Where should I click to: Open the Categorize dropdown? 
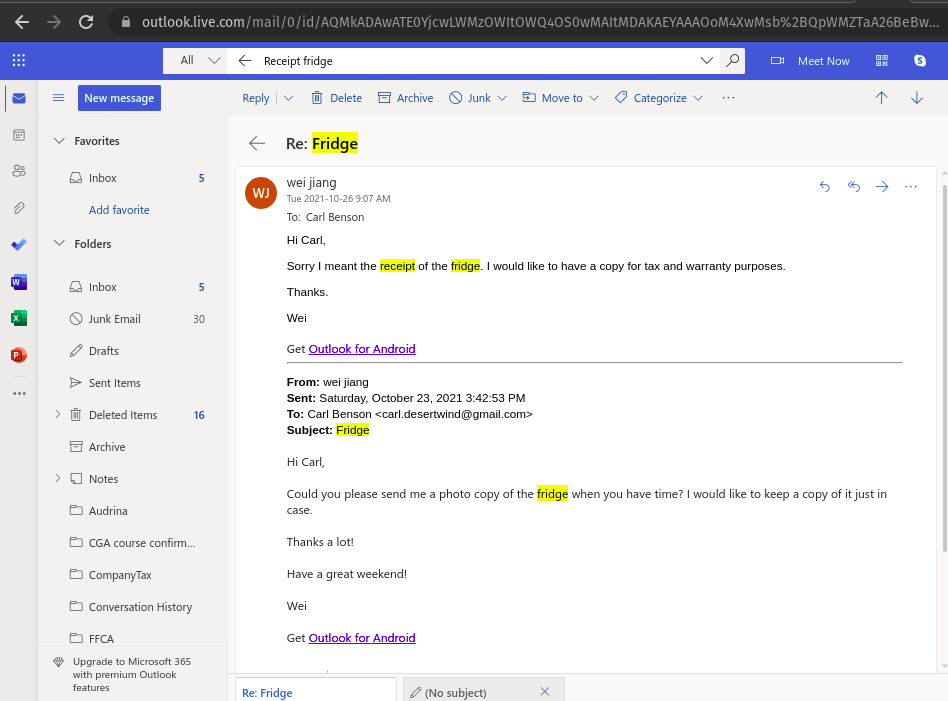659,98
